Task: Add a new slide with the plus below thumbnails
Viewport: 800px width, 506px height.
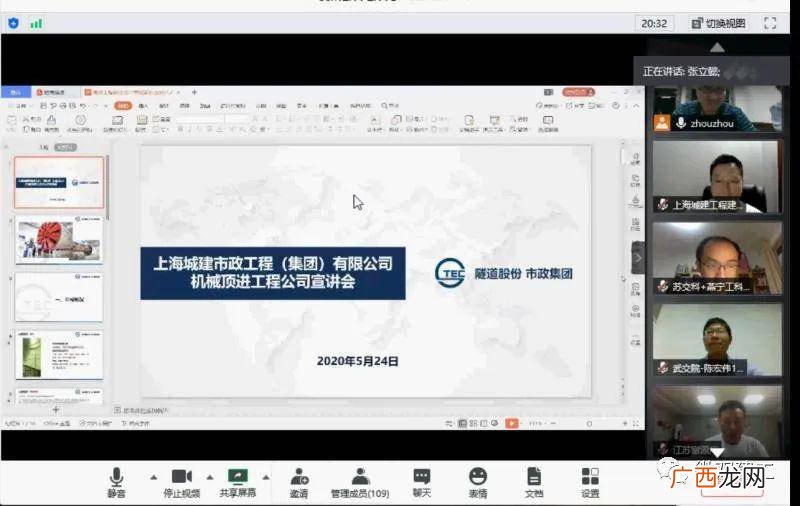Action: click(x=56, y=410)
